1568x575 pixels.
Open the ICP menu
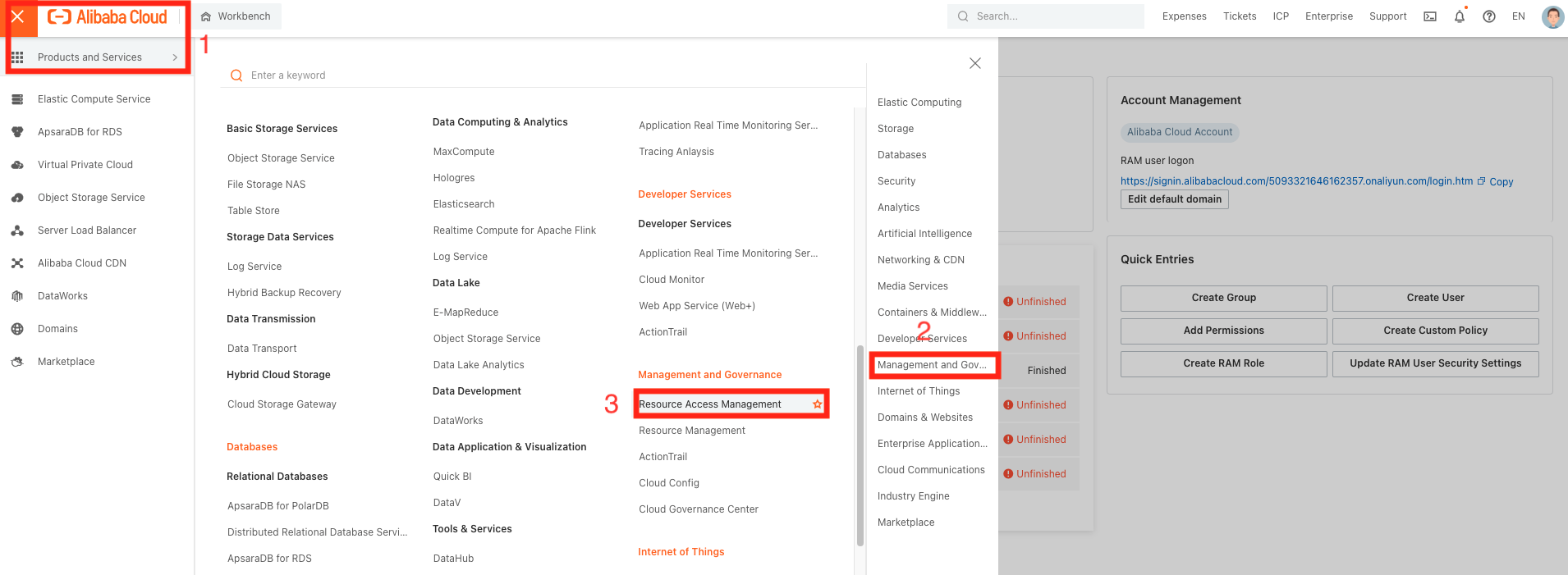coord(1281,16)
